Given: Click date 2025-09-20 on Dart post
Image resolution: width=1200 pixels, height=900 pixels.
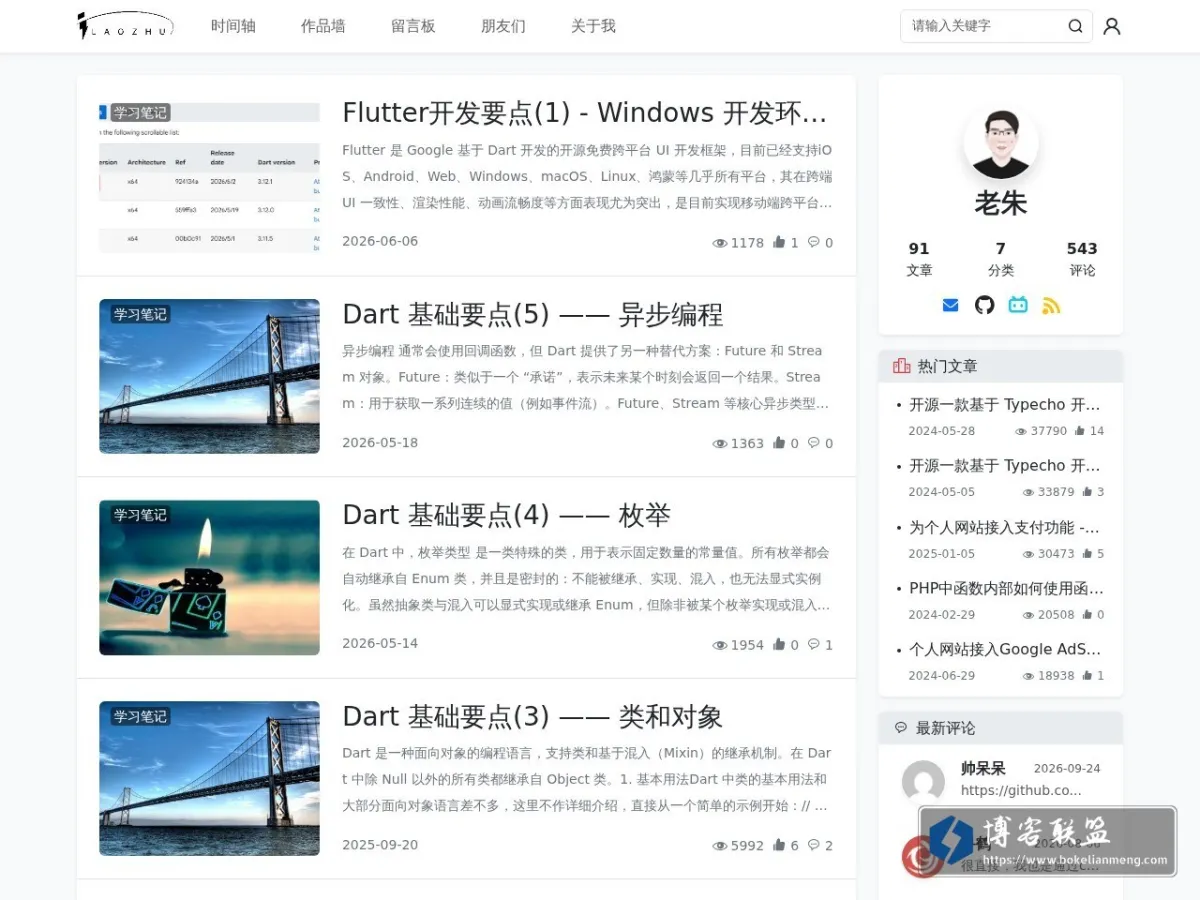Looking at the screenshot, I should (x=380, y=845).
